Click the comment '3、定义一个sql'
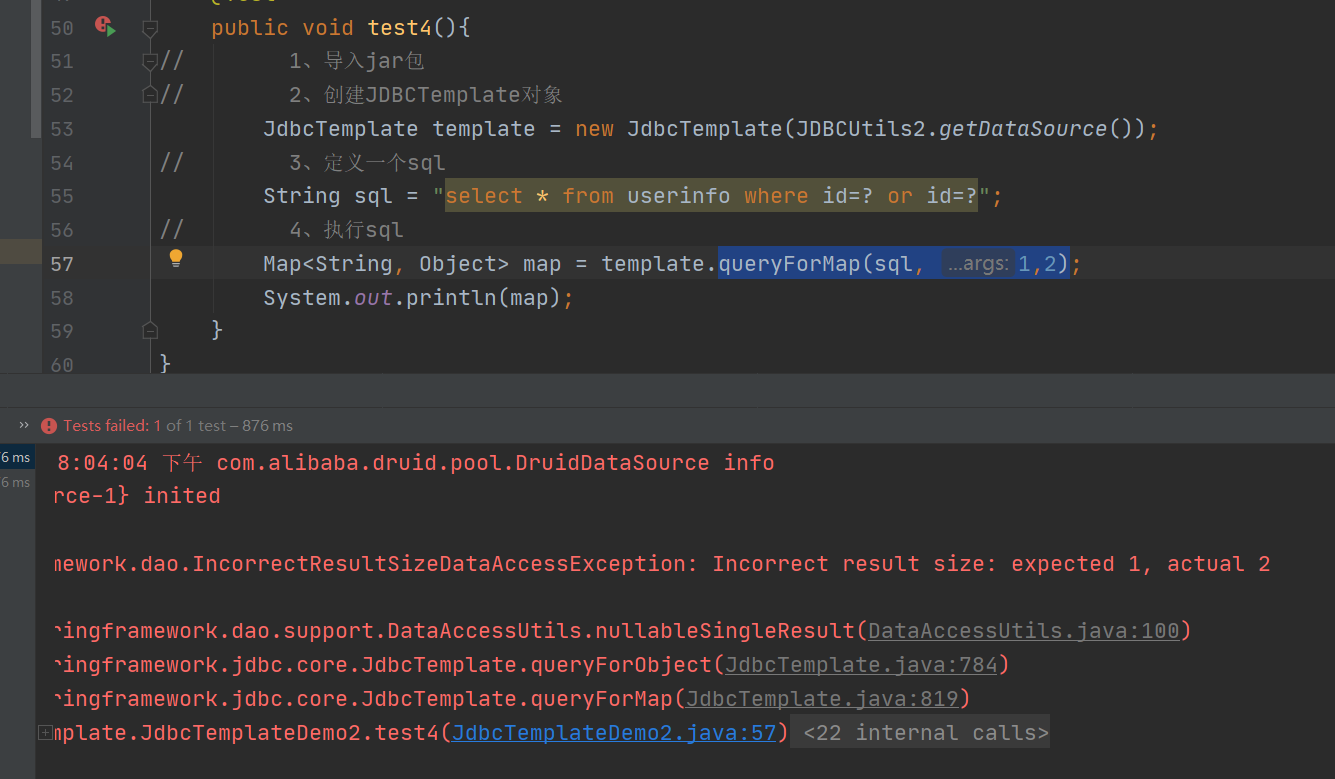The height and width of the screenshot is (779, 1335). (x=367, y=163)
